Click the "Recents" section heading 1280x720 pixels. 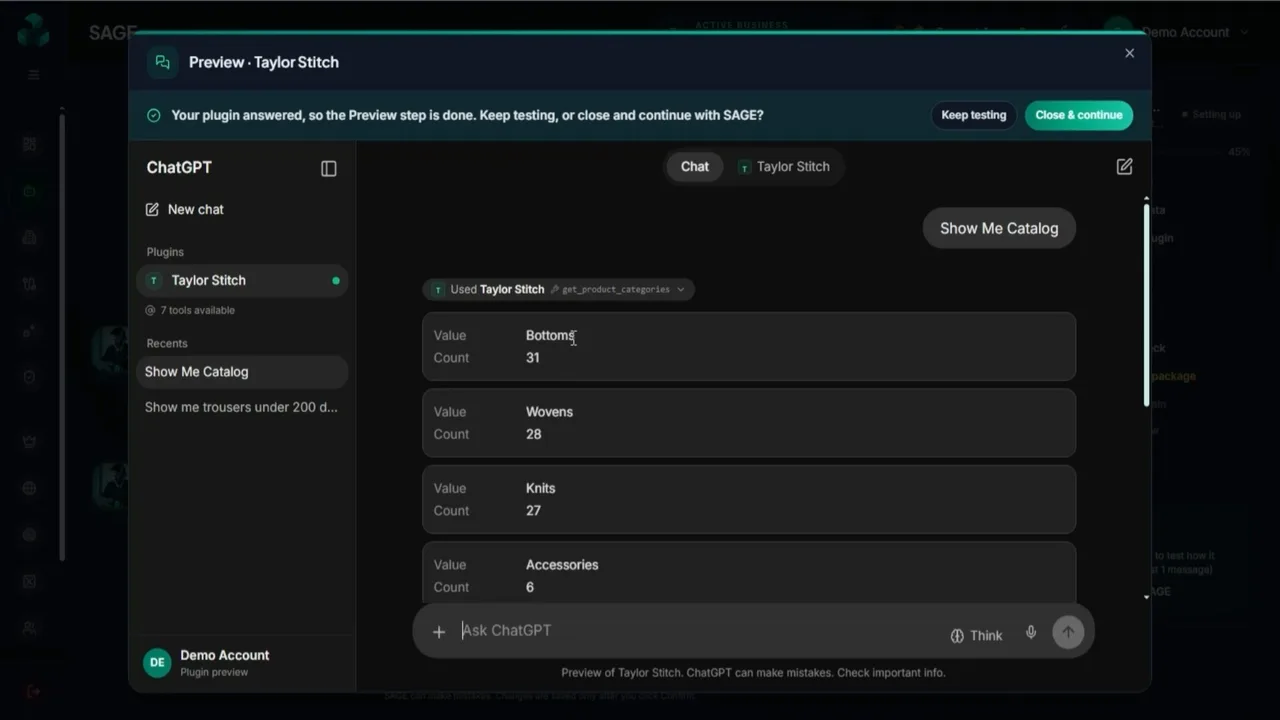(167, 344)
